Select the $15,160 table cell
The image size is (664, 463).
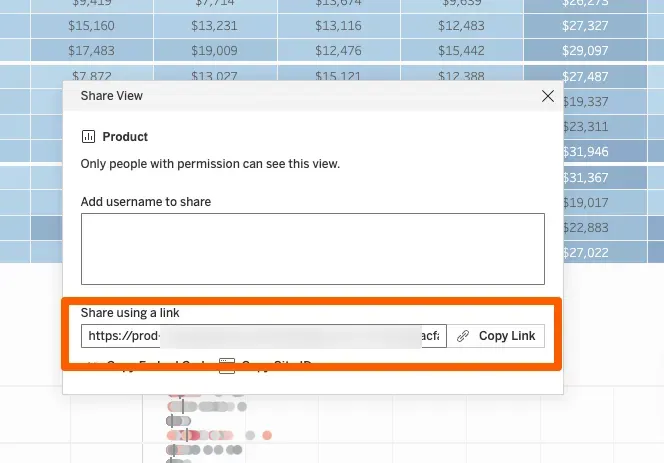(x=91, y=25)
